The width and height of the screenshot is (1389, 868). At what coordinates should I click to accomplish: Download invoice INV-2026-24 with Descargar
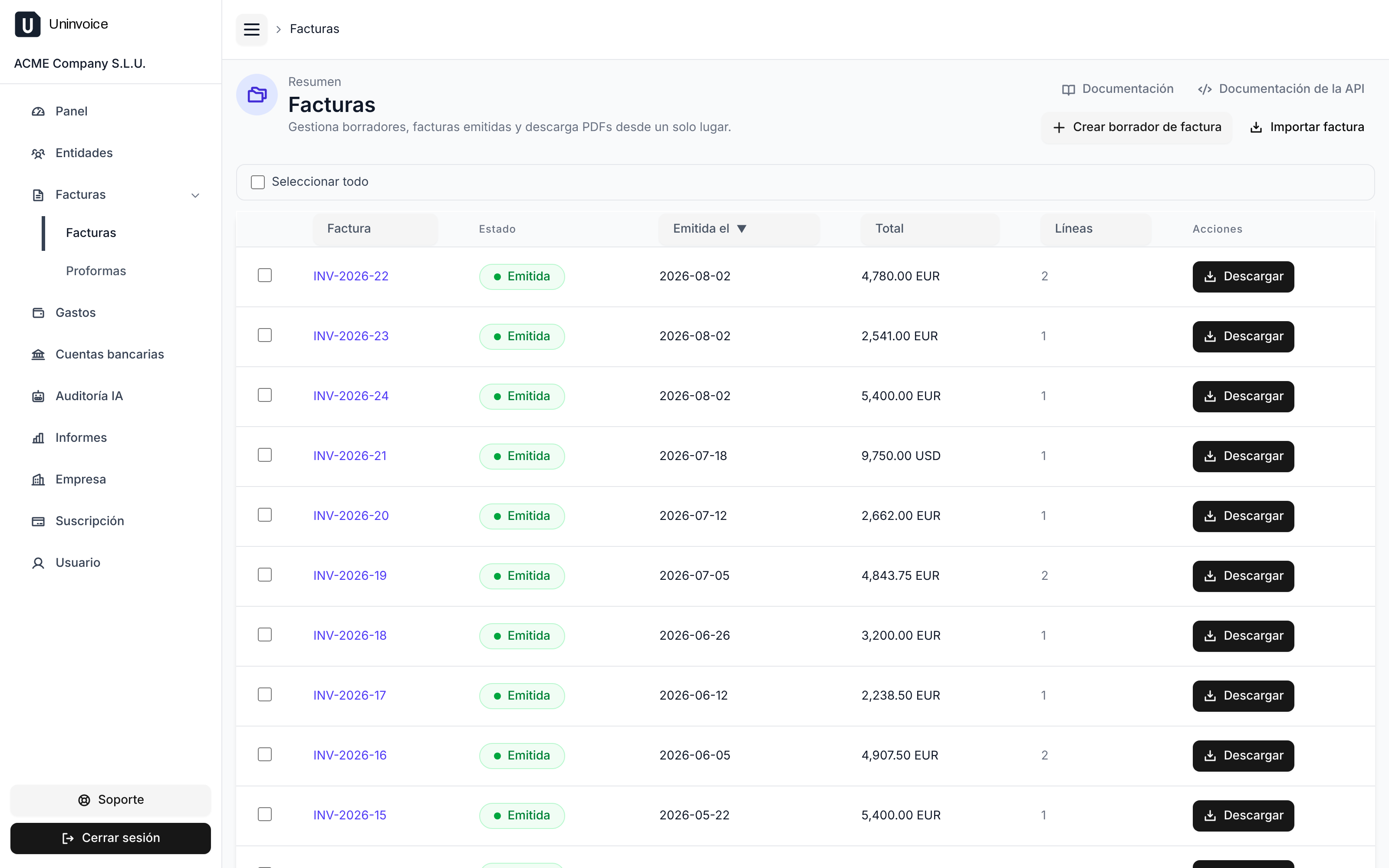[1243, 397]
